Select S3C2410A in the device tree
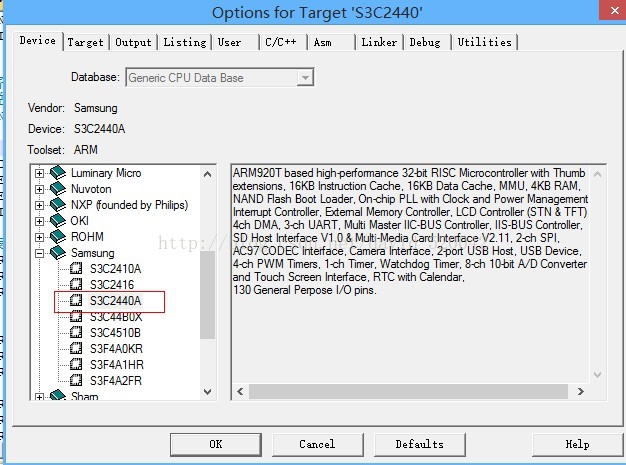Viewport: 626px width, 465px height. [115, 269]
